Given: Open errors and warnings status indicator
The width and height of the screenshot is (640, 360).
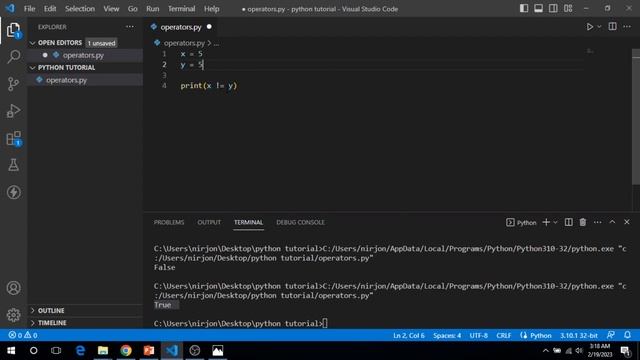Looking at the screenshot, I should tap(23, 335).
